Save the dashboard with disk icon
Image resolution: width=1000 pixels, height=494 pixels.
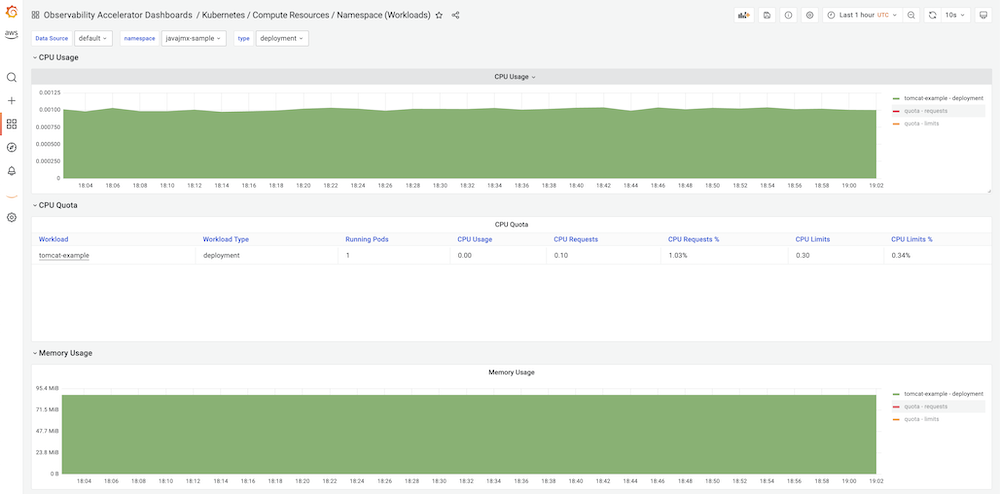[x=767, y=15]
